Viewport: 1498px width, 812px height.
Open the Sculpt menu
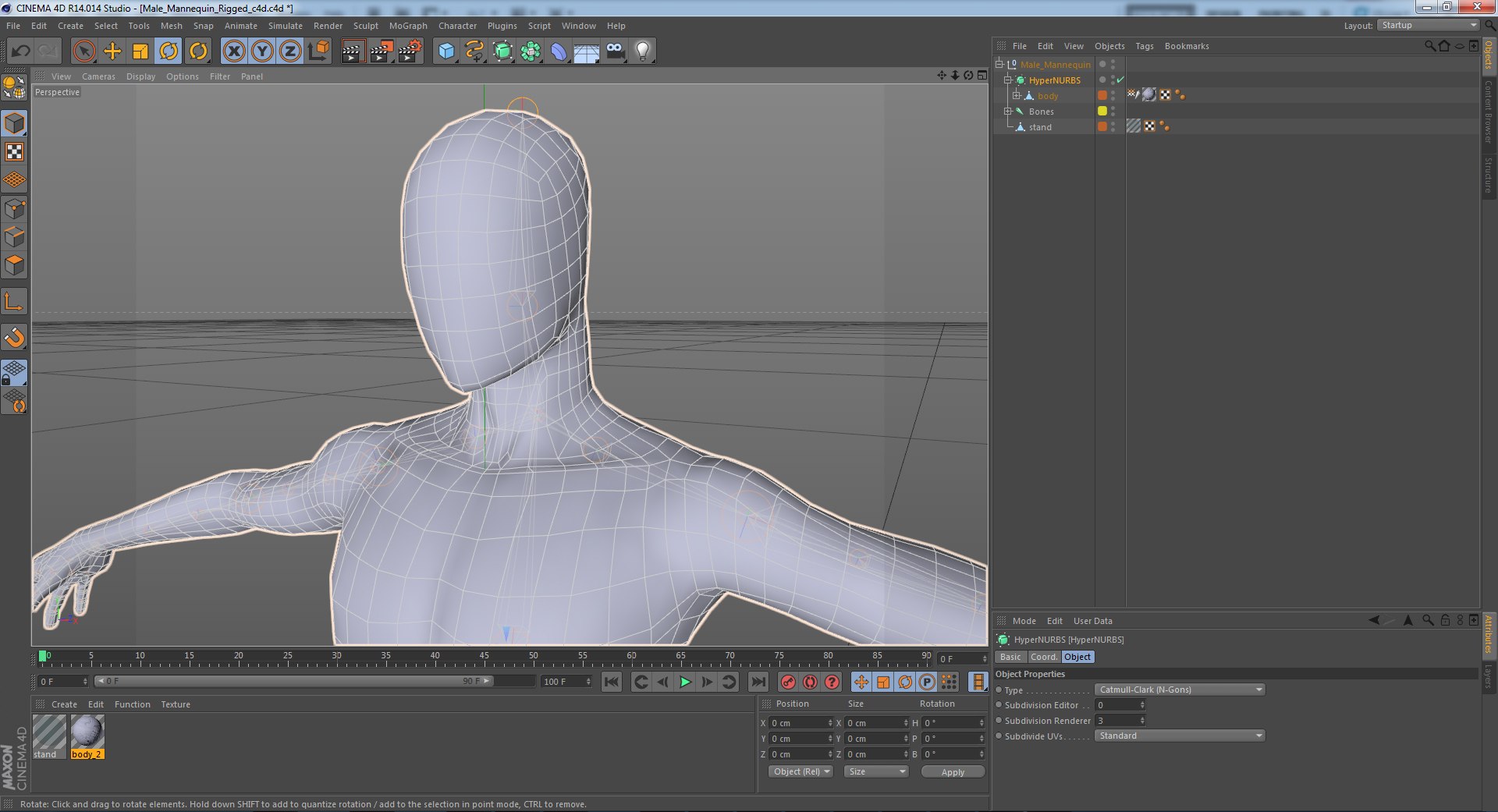tap(365, 26)
